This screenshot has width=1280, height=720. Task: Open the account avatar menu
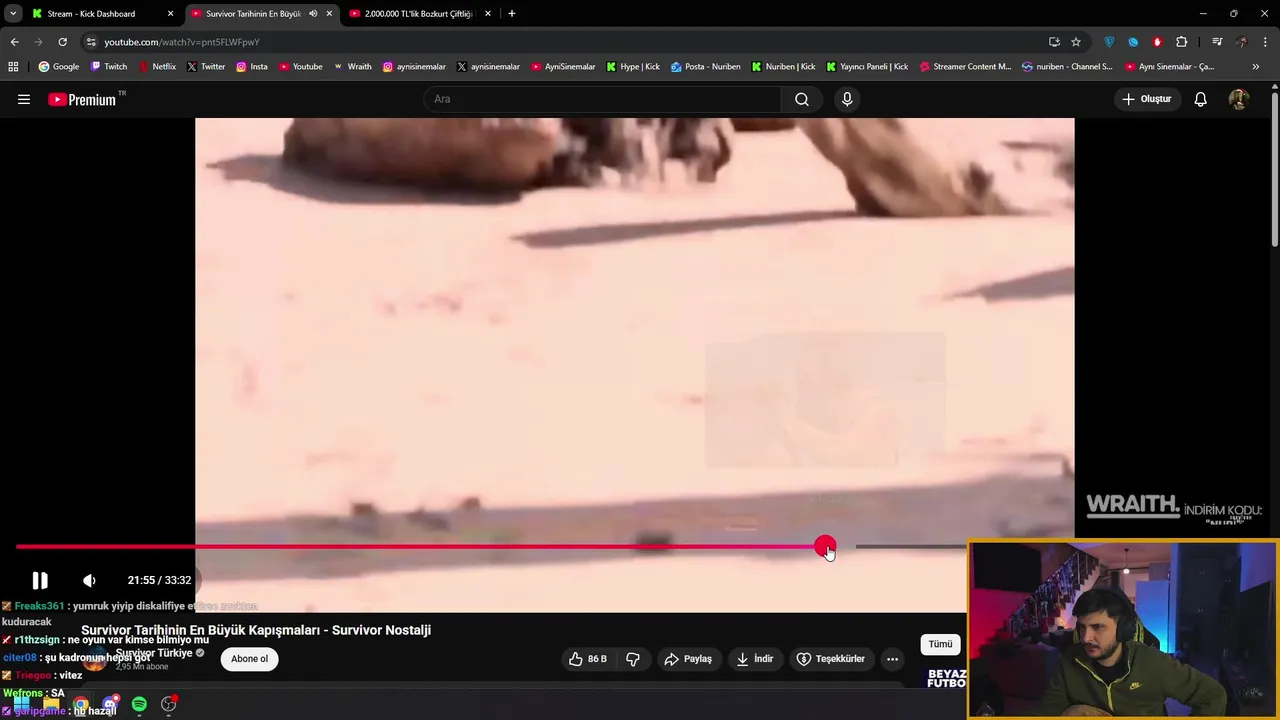[1238, 99]
